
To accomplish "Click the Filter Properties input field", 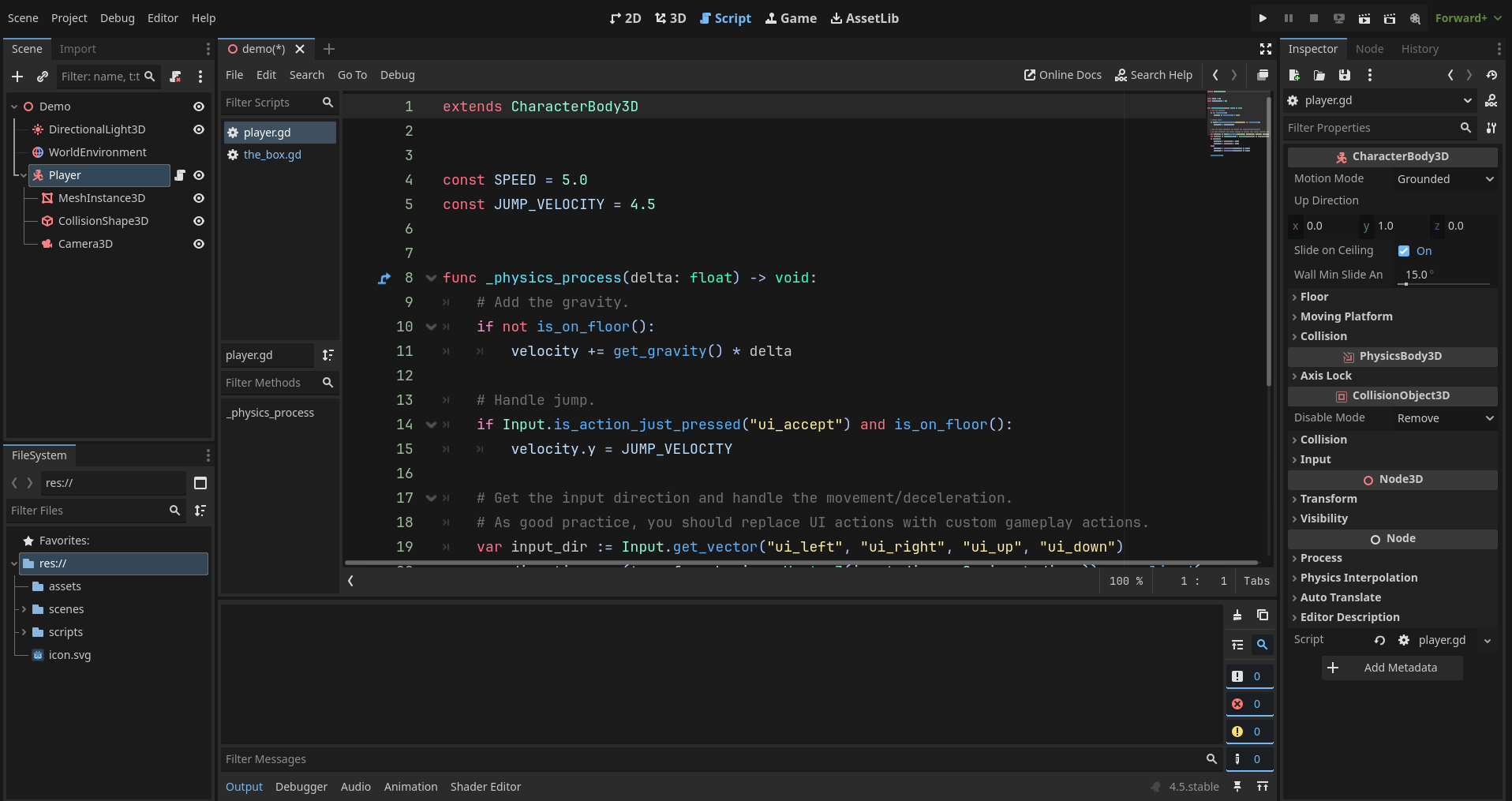I will pos(1372,128).
